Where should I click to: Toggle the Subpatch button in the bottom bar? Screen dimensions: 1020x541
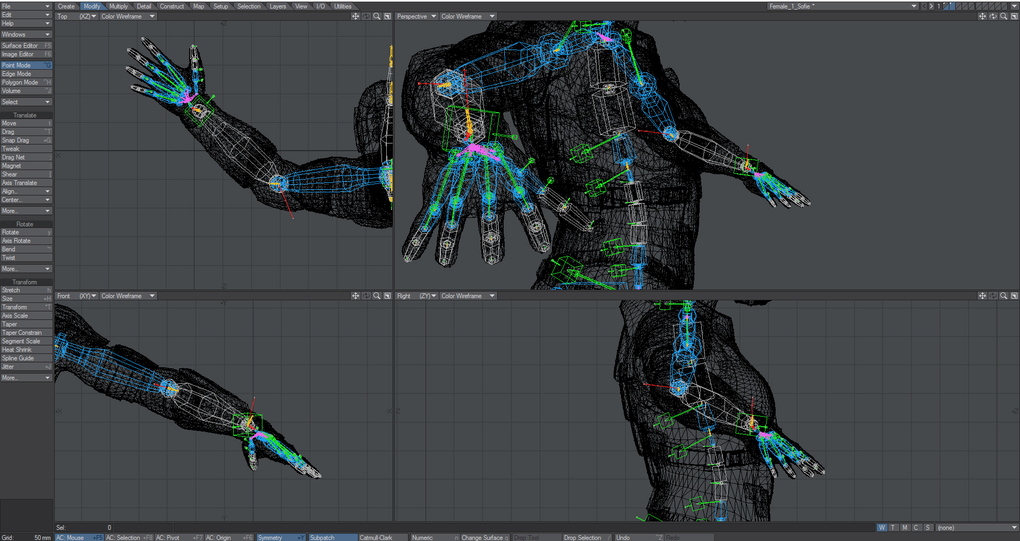331,537
